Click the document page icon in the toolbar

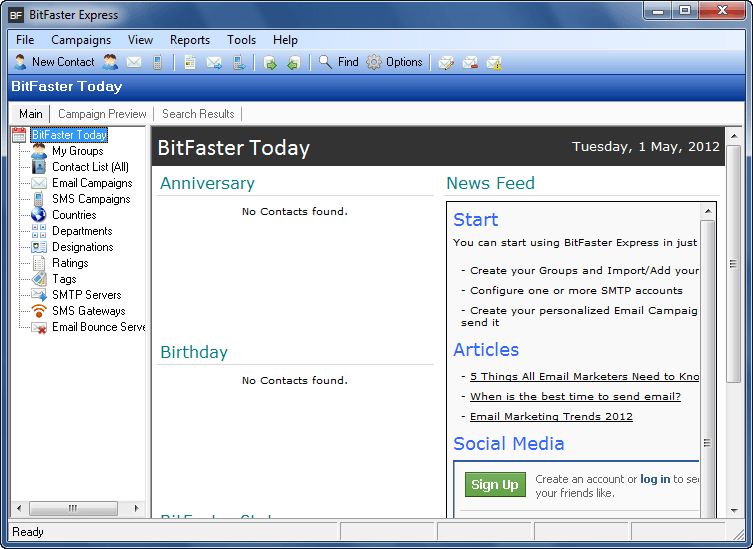point(190,62)
